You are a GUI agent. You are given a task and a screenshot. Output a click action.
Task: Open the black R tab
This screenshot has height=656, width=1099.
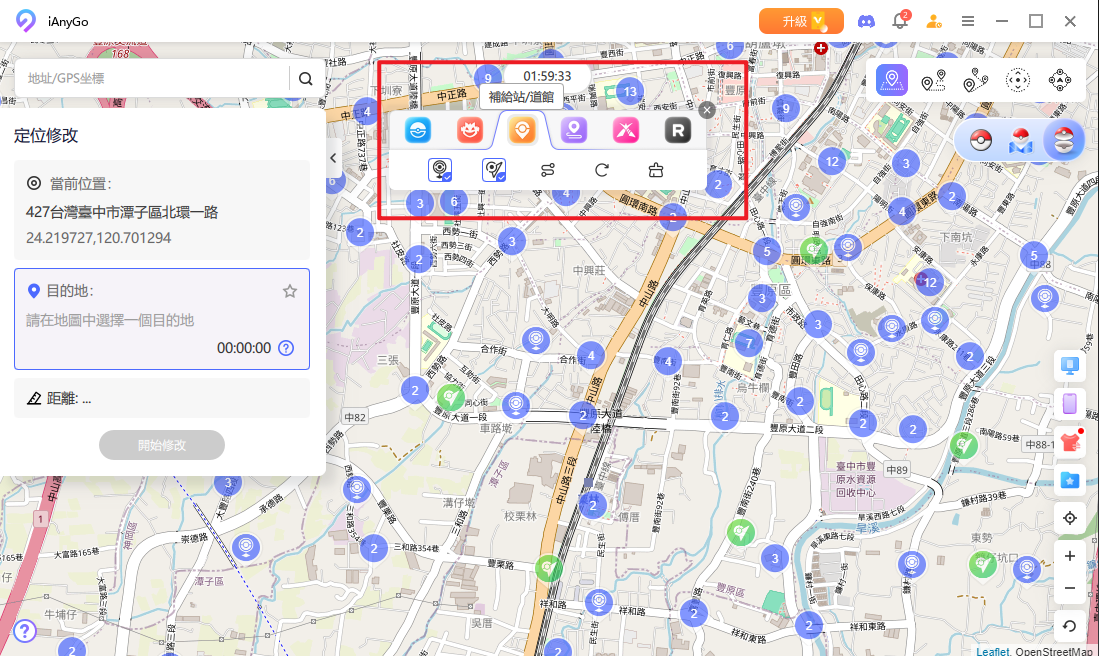point(678,130)
